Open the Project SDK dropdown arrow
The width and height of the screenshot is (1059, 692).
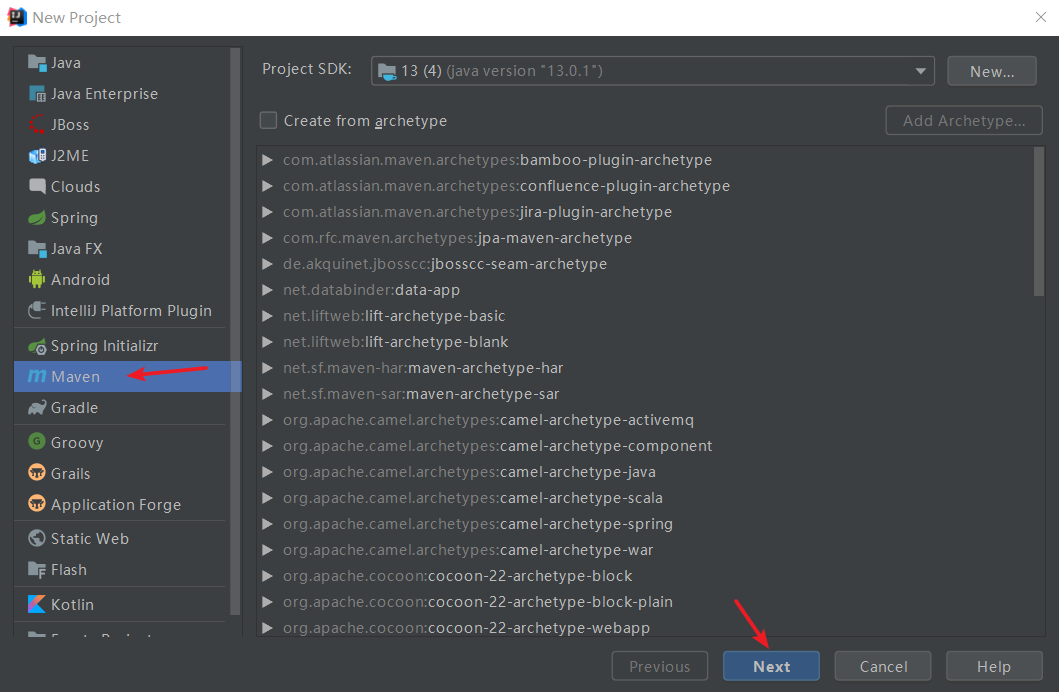tap(920, 71)
